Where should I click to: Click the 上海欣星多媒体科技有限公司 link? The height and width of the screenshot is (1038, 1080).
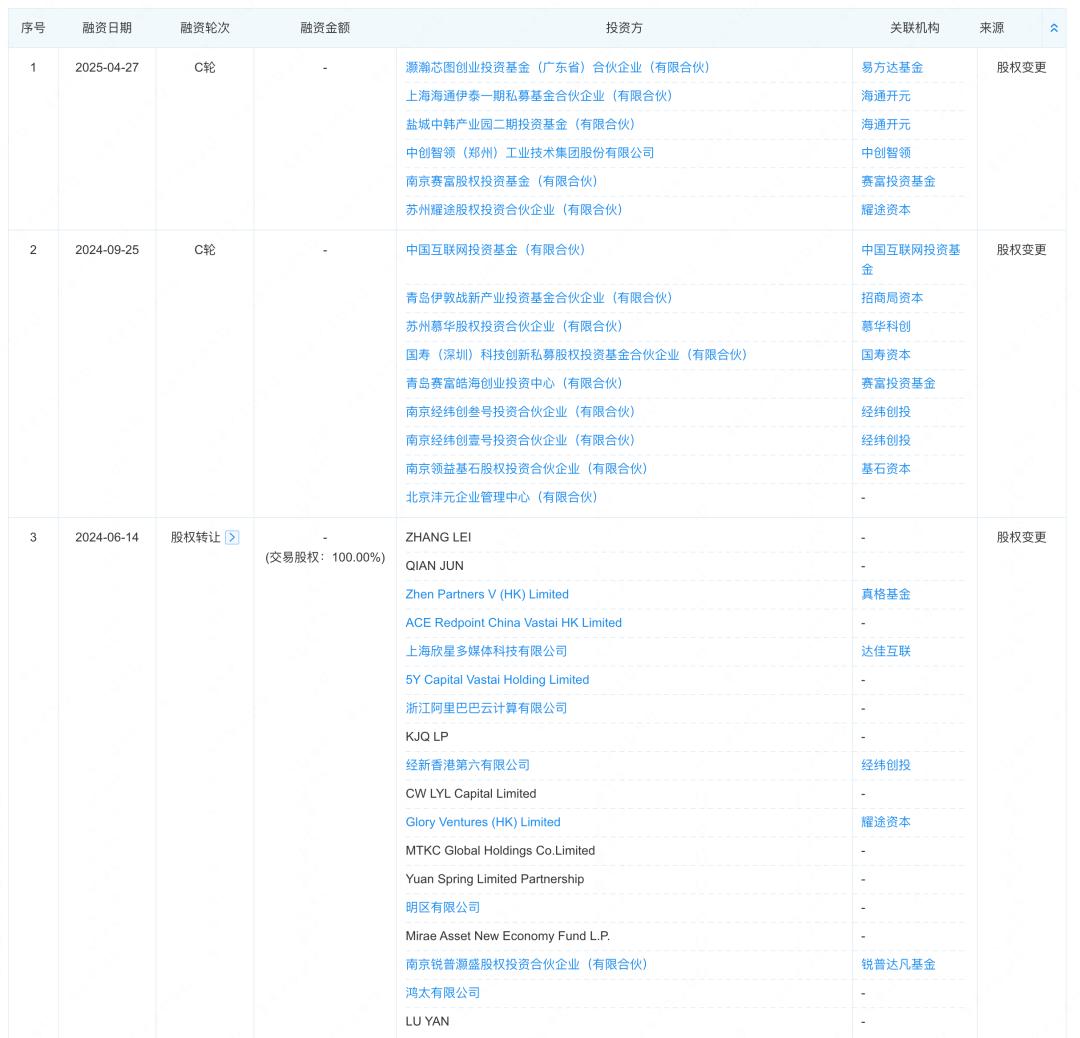coord(486,651)
